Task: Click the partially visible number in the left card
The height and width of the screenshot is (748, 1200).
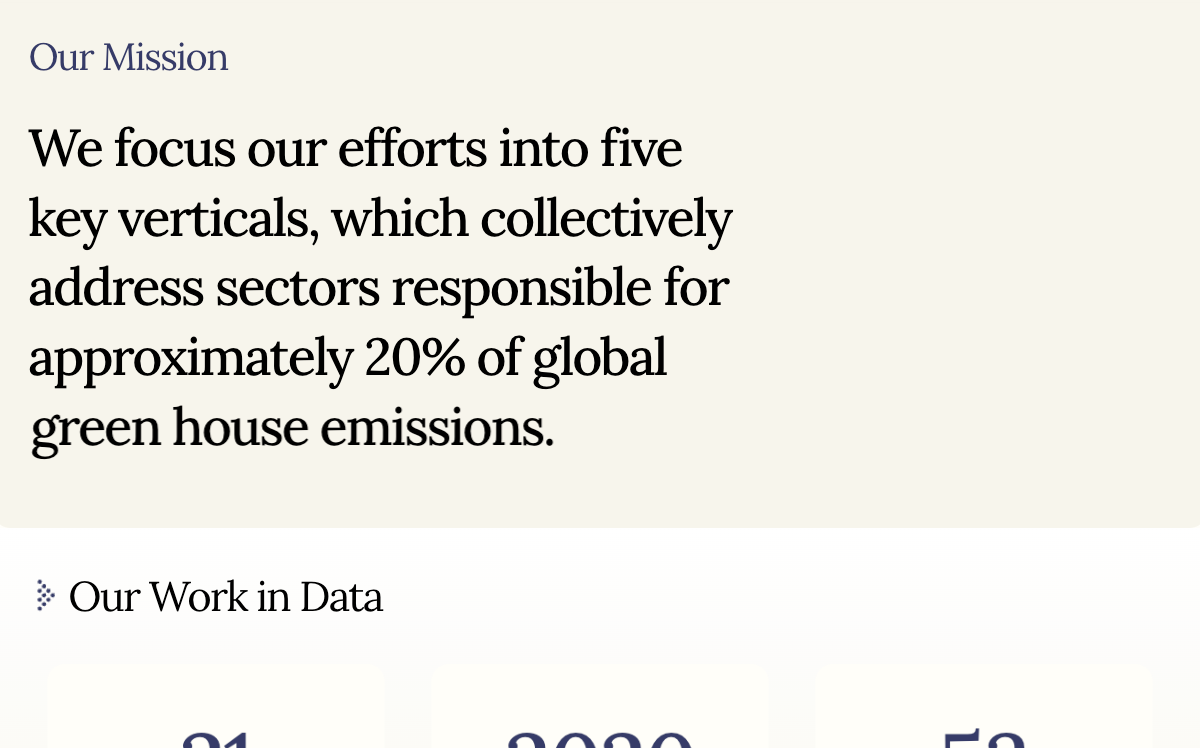Action: click(216, 739)
